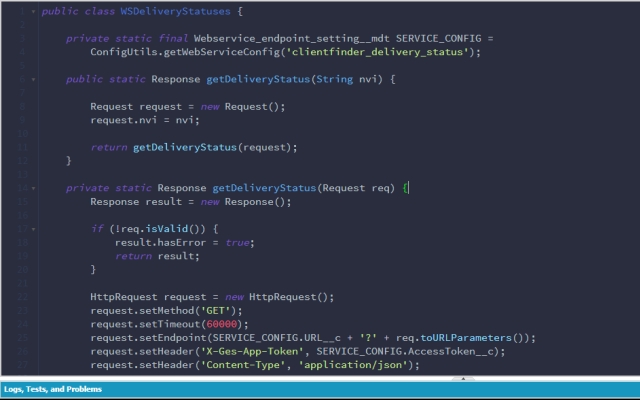This screenshot has width=640, height=400.
Task: Click the line 'request.nvi = nvi;'
Action: tap(145, 120)
